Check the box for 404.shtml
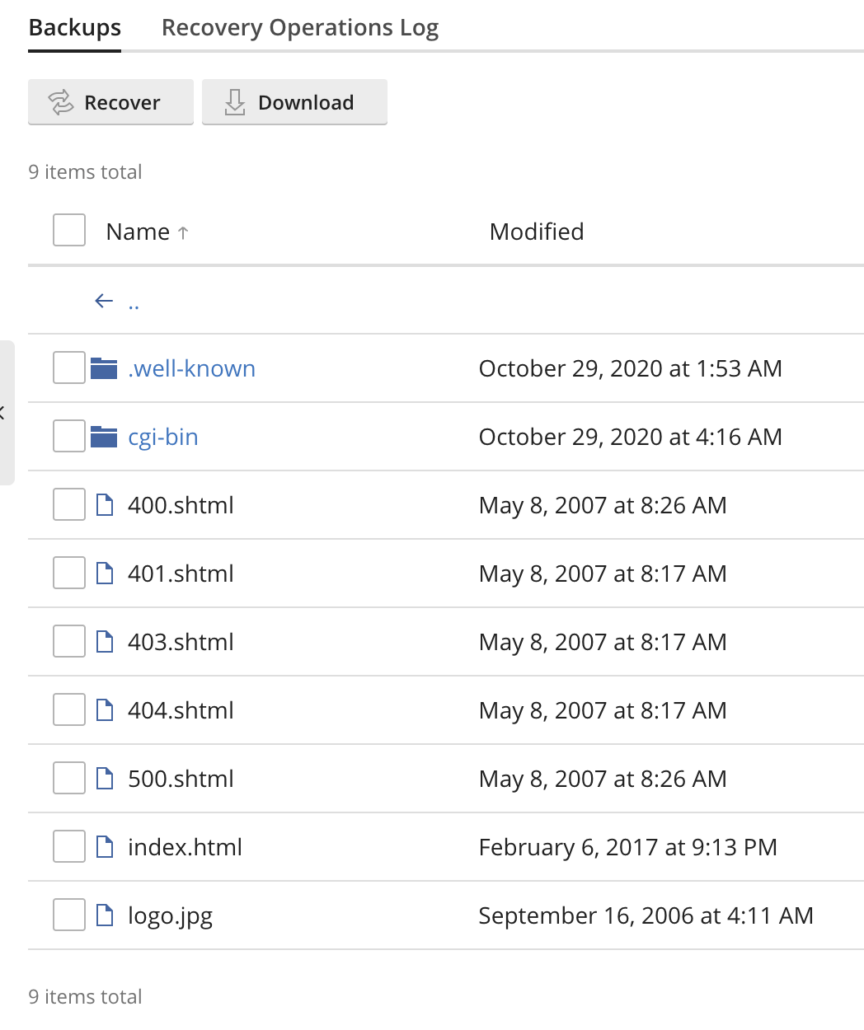 69,709
